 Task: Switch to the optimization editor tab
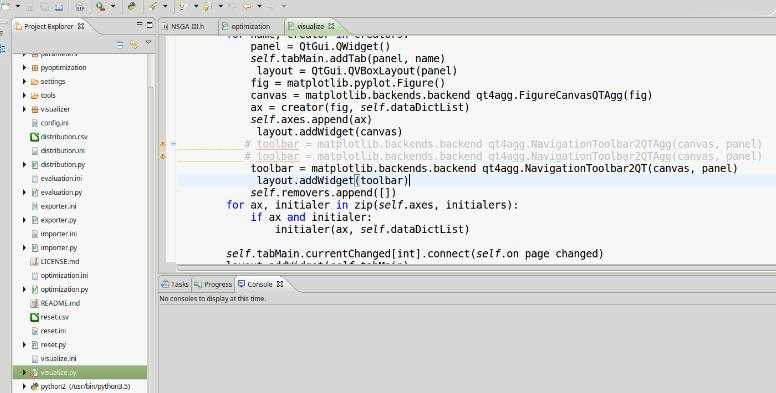[x=250, y=26]
